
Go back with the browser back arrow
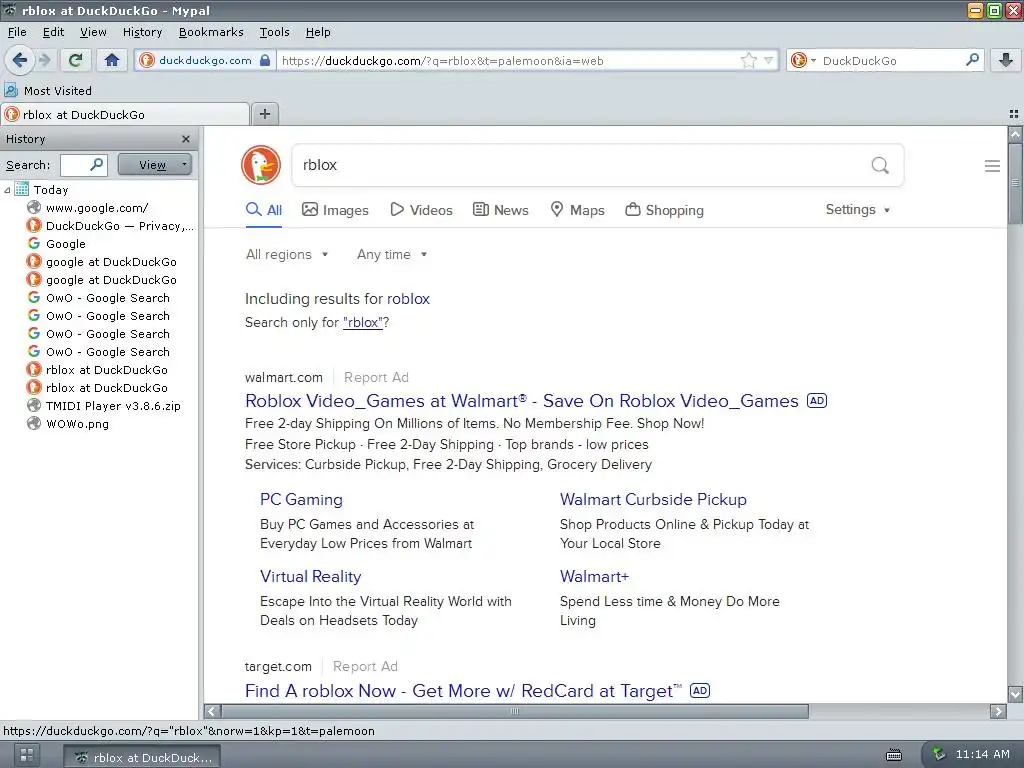20,61
